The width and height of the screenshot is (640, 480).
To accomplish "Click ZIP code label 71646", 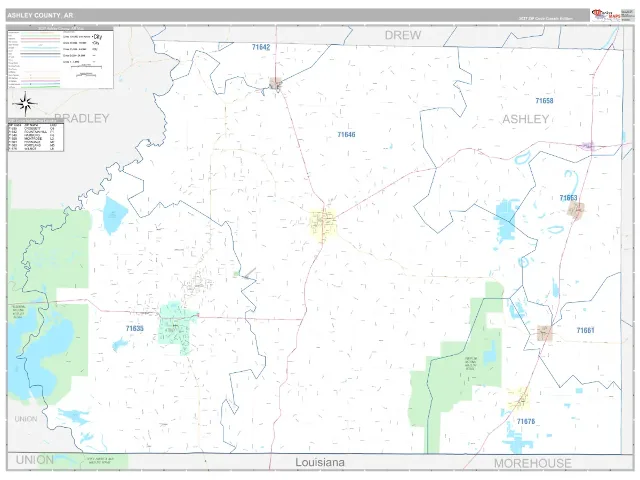I will pos(346,135).
